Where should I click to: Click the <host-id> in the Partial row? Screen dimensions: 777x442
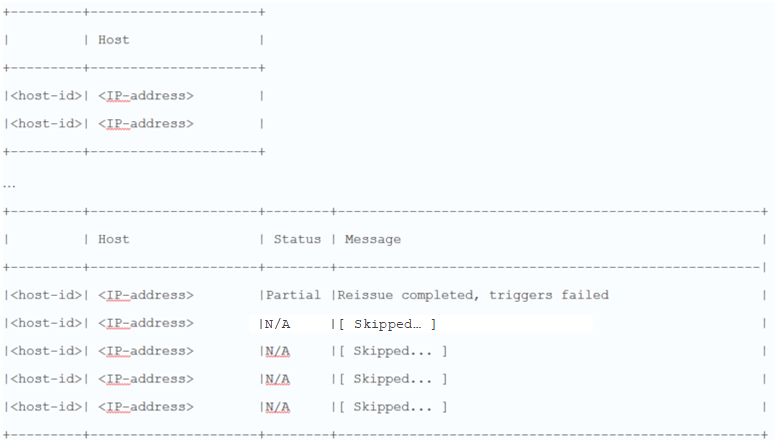[x=45, y=295]
